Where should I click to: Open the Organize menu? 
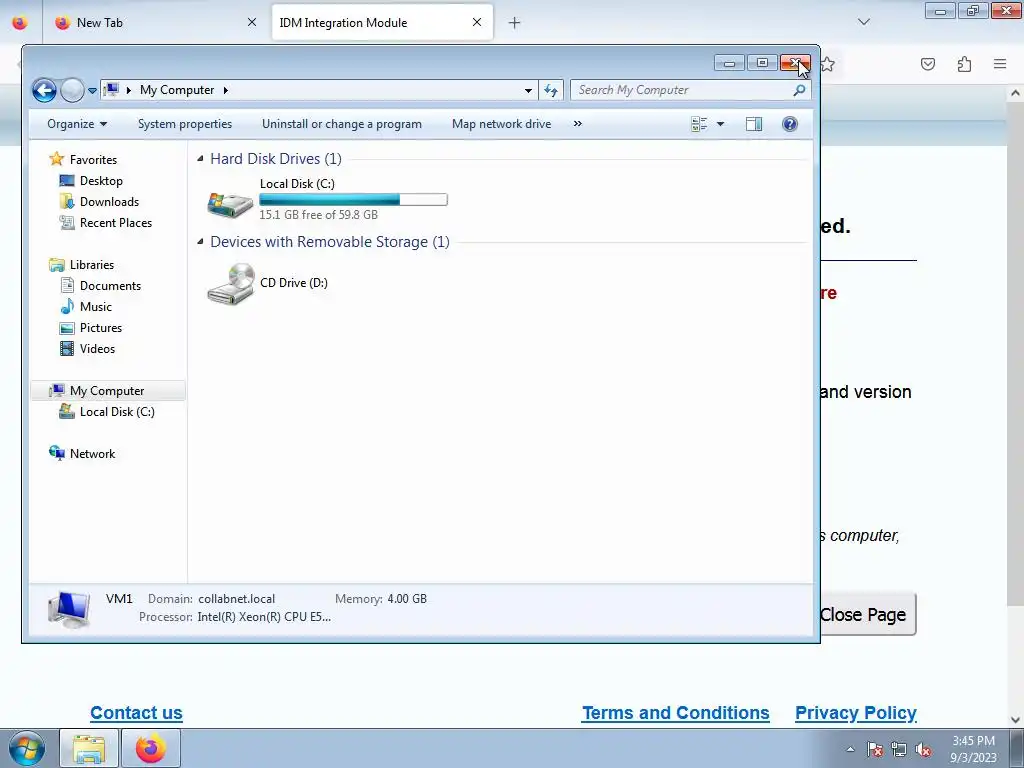(x=76, y=124)
